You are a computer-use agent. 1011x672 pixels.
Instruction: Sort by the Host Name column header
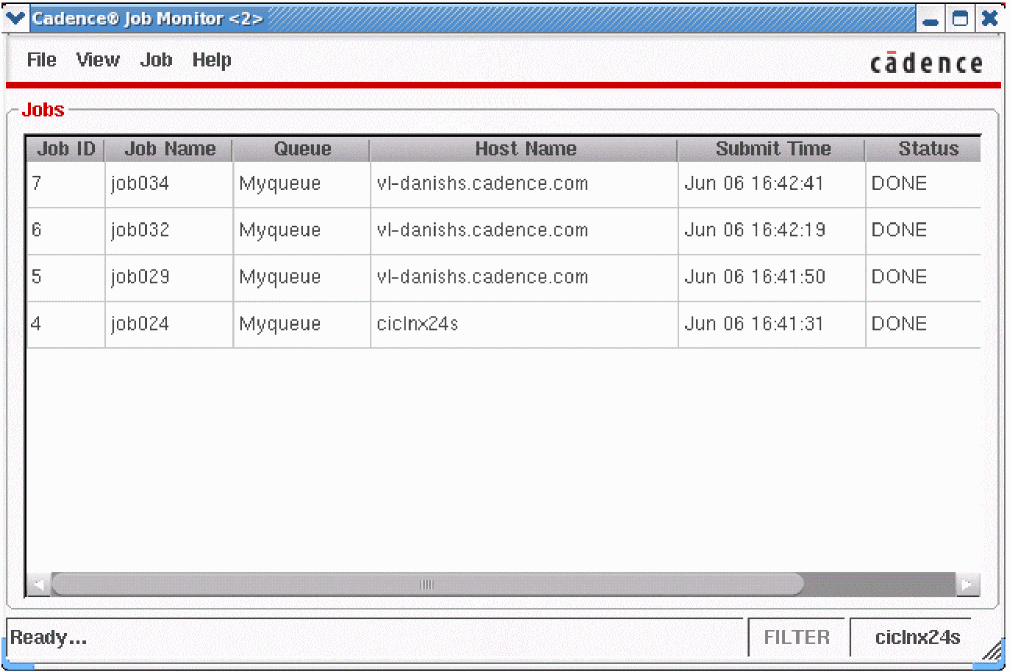click(525, 149)
